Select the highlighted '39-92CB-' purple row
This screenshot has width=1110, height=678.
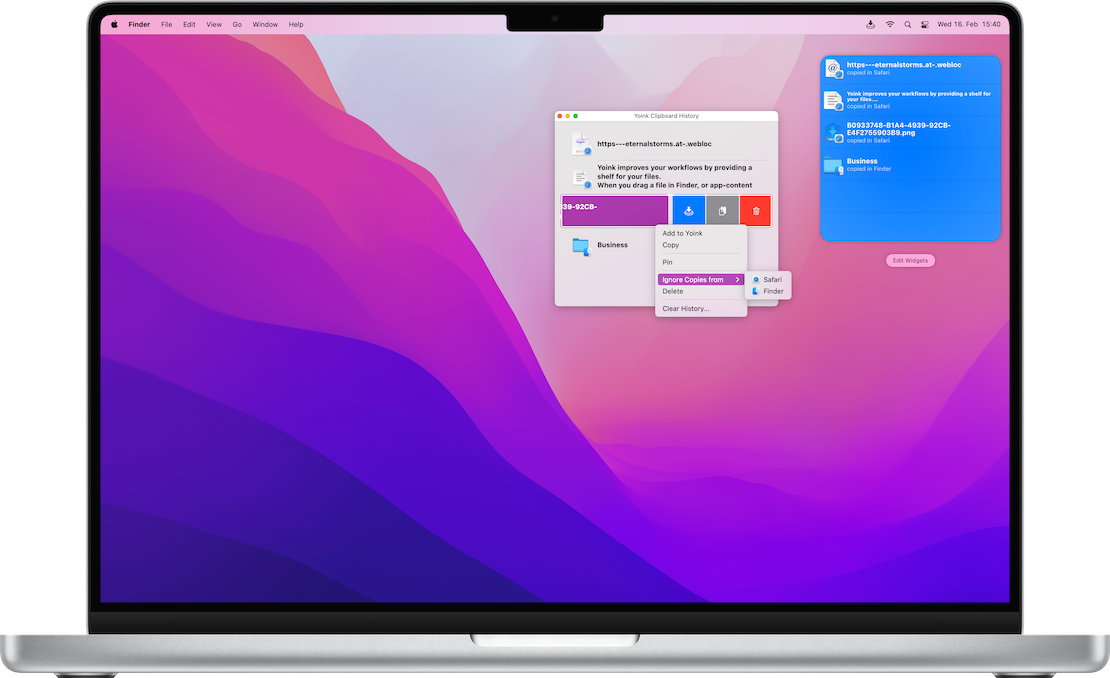[615, 211]
